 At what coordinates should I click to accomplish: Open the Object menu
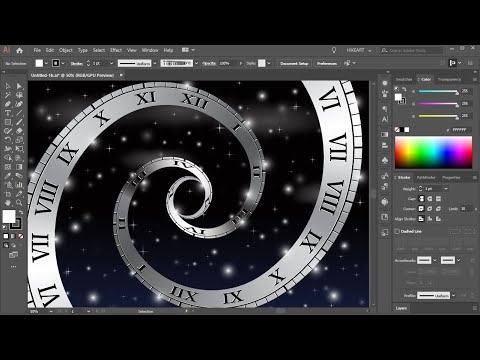66,50
